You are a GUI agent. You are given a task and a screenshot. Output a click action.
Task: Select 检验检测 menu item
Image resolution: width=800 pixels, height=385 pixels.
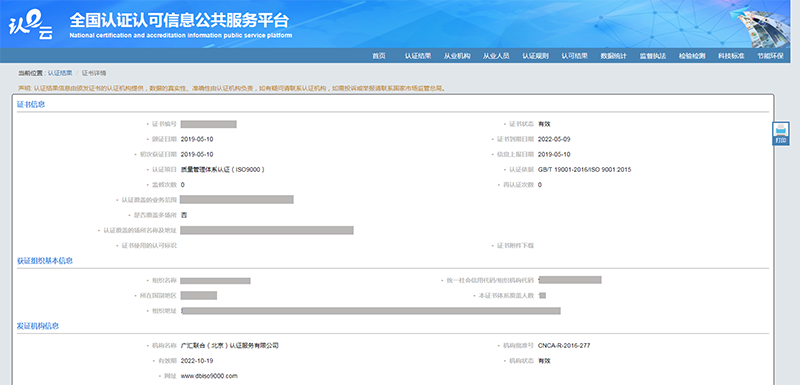[692, 56]
